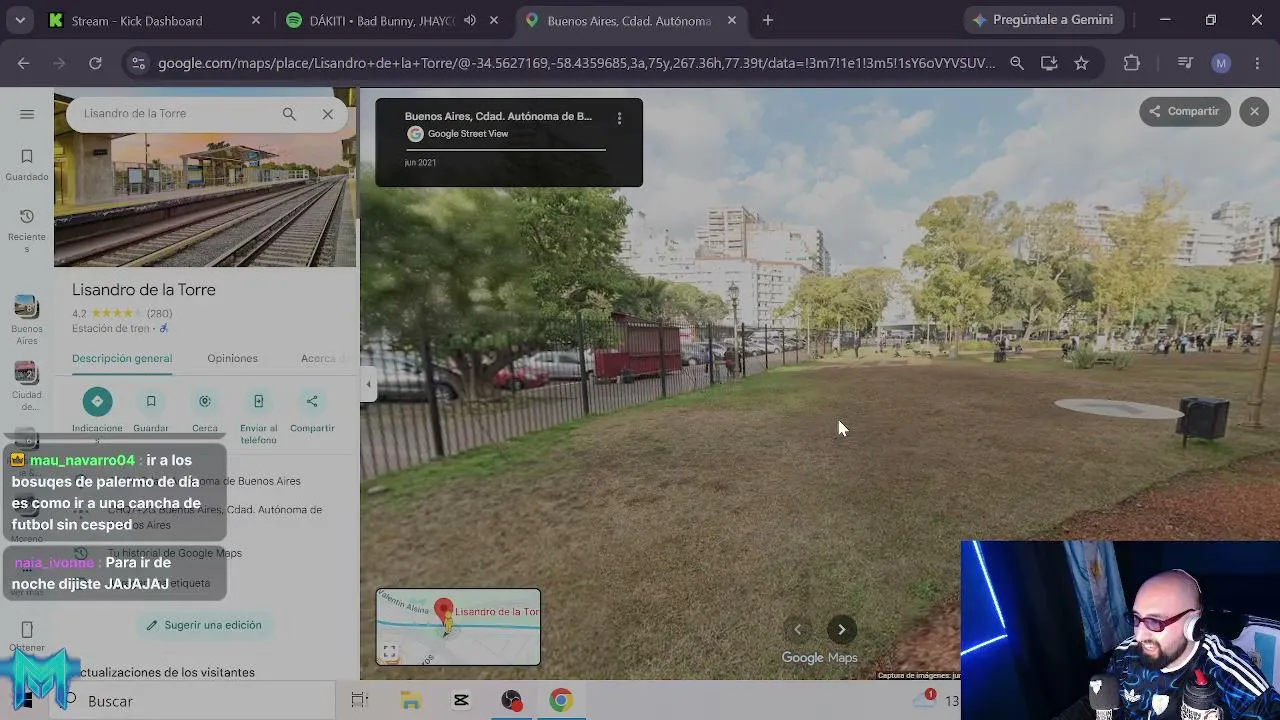Click the install app icon in address bar
This screenshot has height=720, width=1280.
1049,63
